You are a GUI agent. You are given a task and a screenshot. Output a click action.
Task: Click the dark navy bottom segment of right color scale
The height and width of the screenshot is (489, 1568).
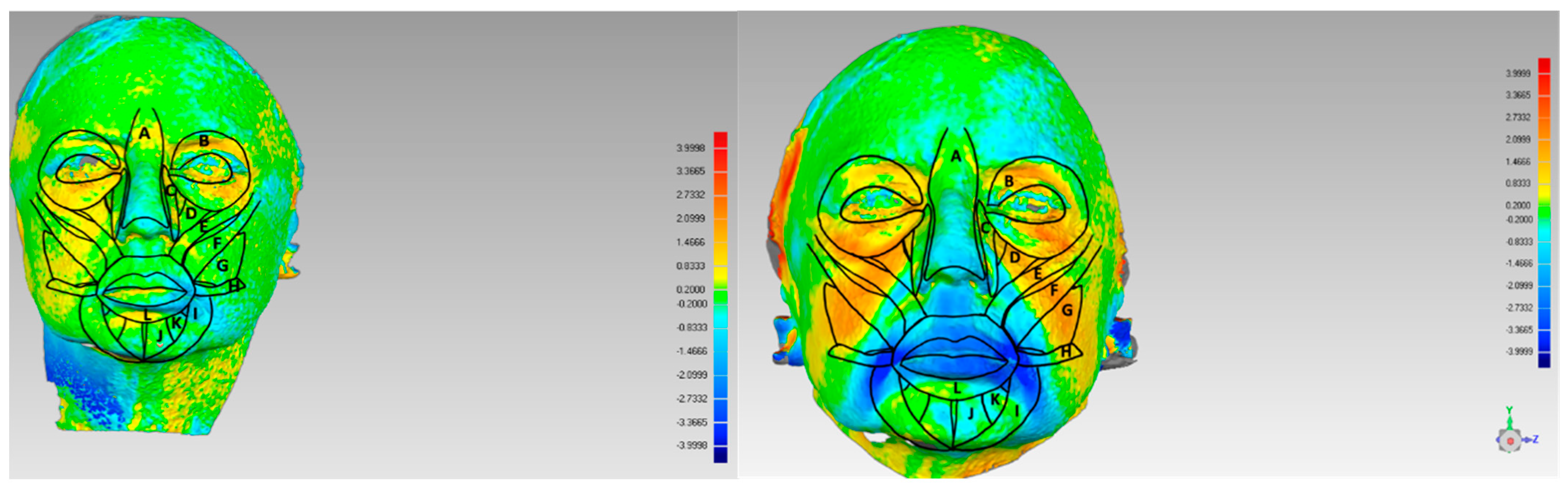[1544, 360]
